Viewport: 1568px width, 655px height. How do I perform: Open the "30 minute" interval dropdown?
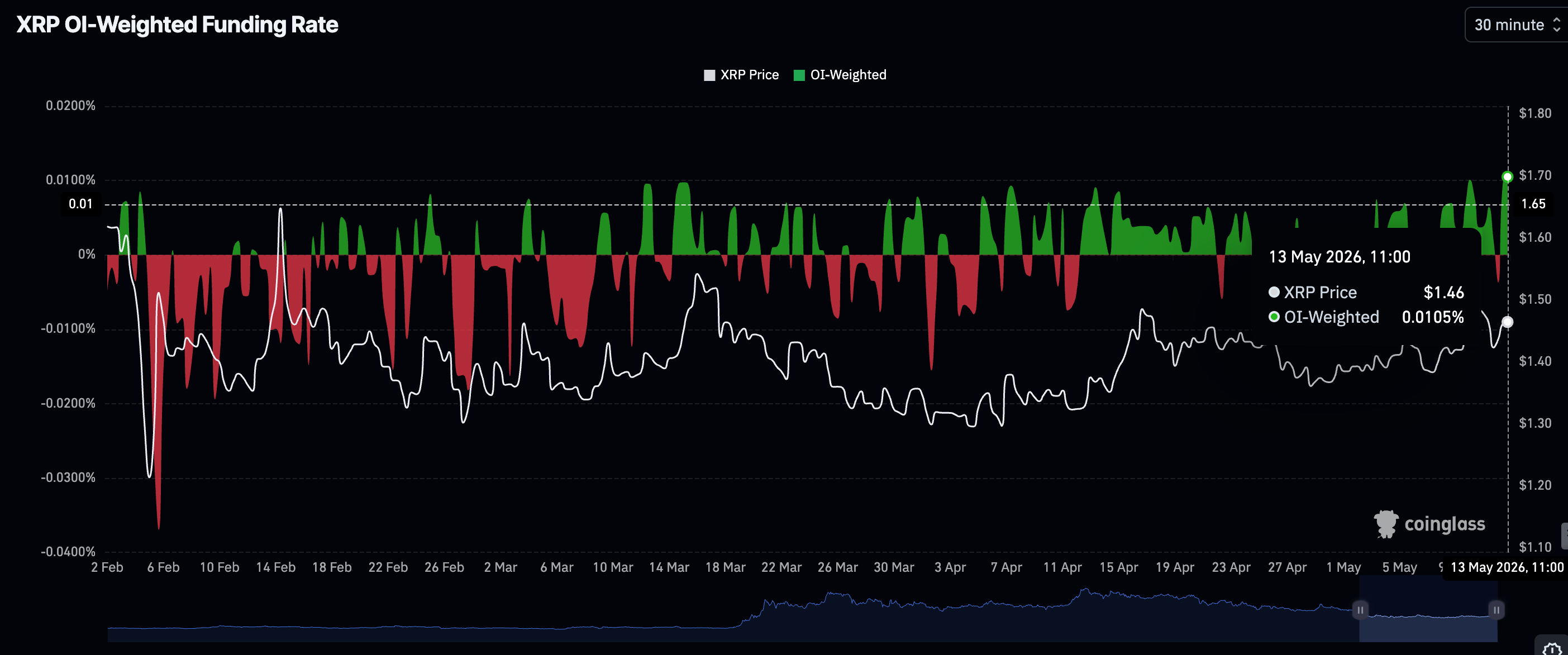(x=1515, y=25)
